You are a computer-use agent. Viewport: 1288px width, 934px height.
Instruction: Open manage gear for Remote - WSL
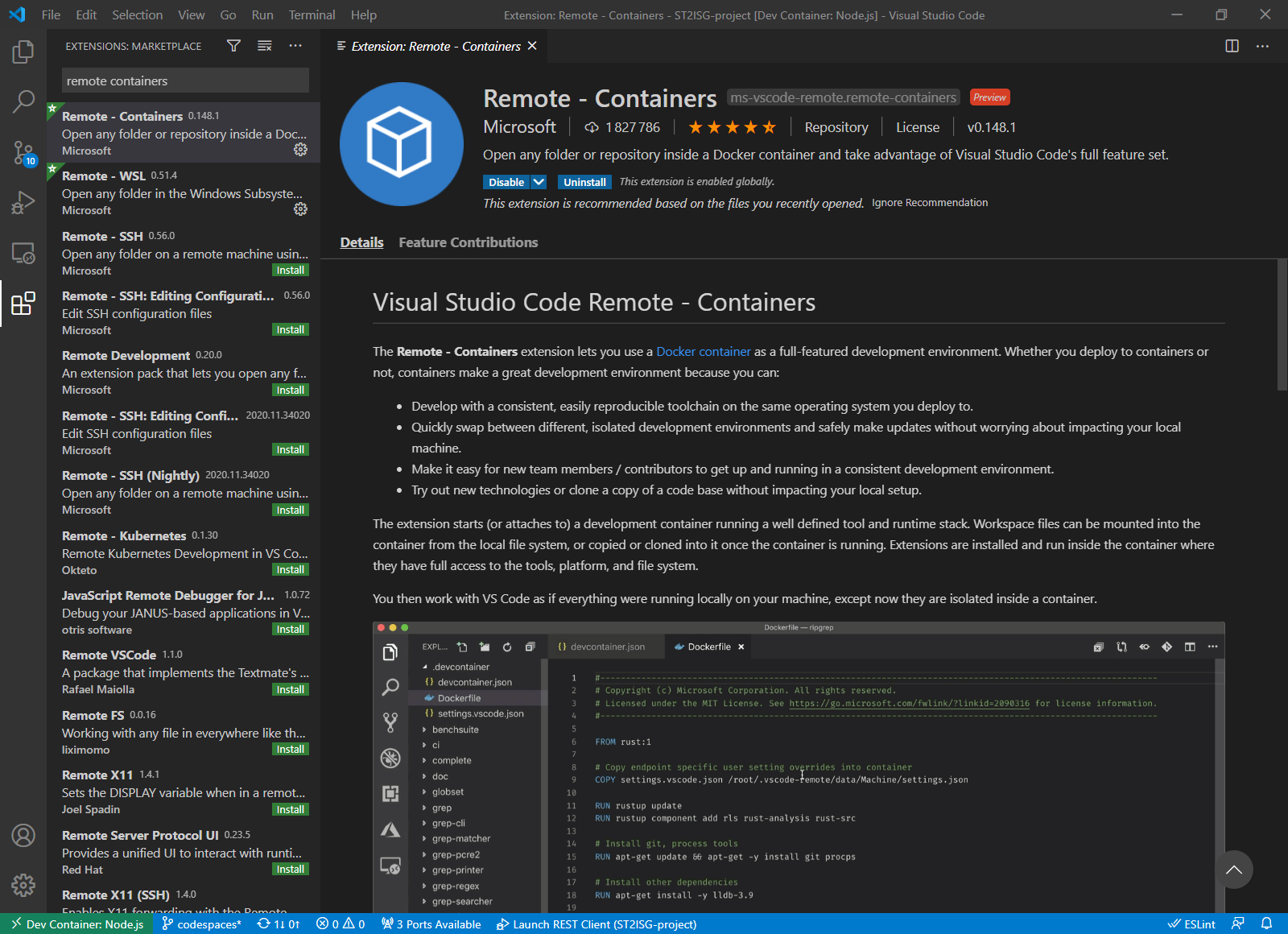click(x=300, y=209)
